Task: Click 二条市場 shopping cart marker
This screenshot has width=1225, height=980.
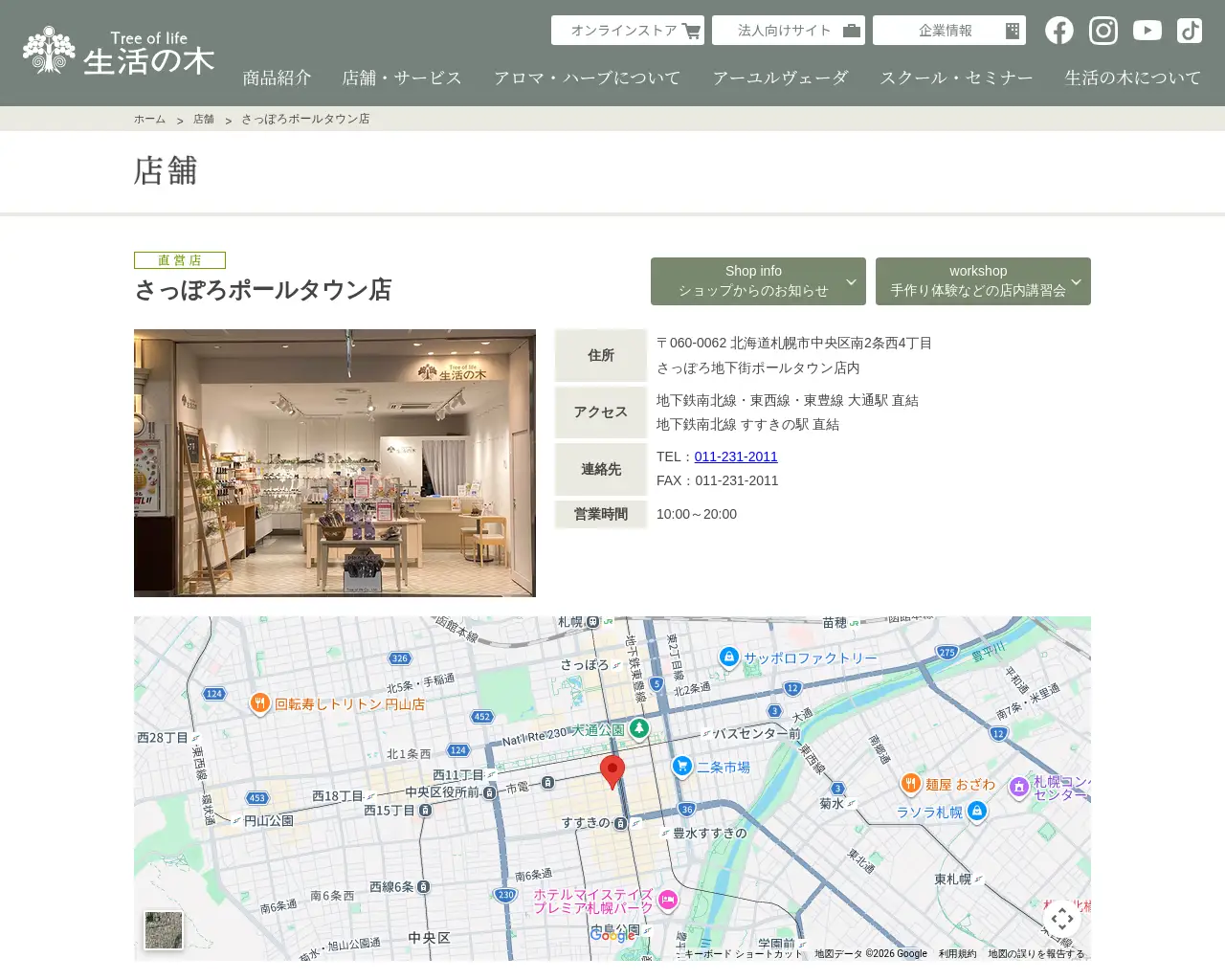Action: (x=682, y=766)
